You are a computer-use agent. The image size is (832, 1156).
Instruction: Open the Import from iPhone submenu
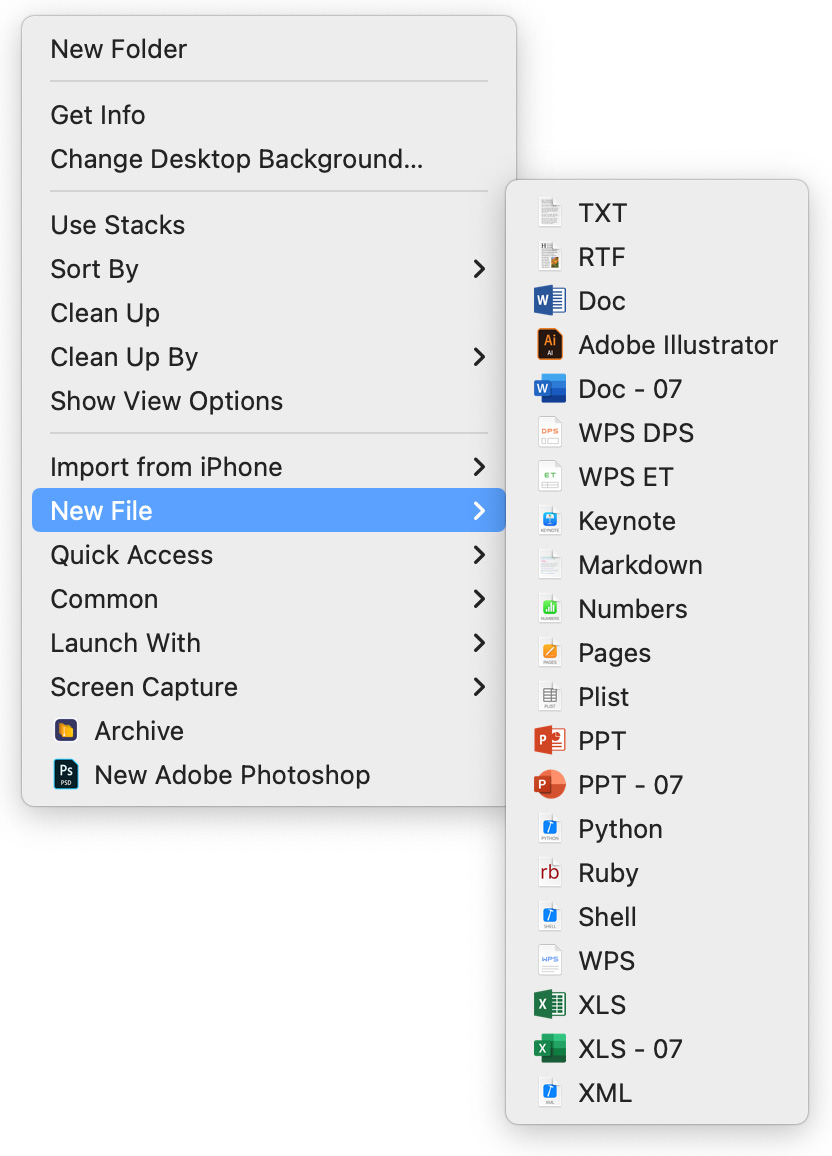(x=479, y=467)
